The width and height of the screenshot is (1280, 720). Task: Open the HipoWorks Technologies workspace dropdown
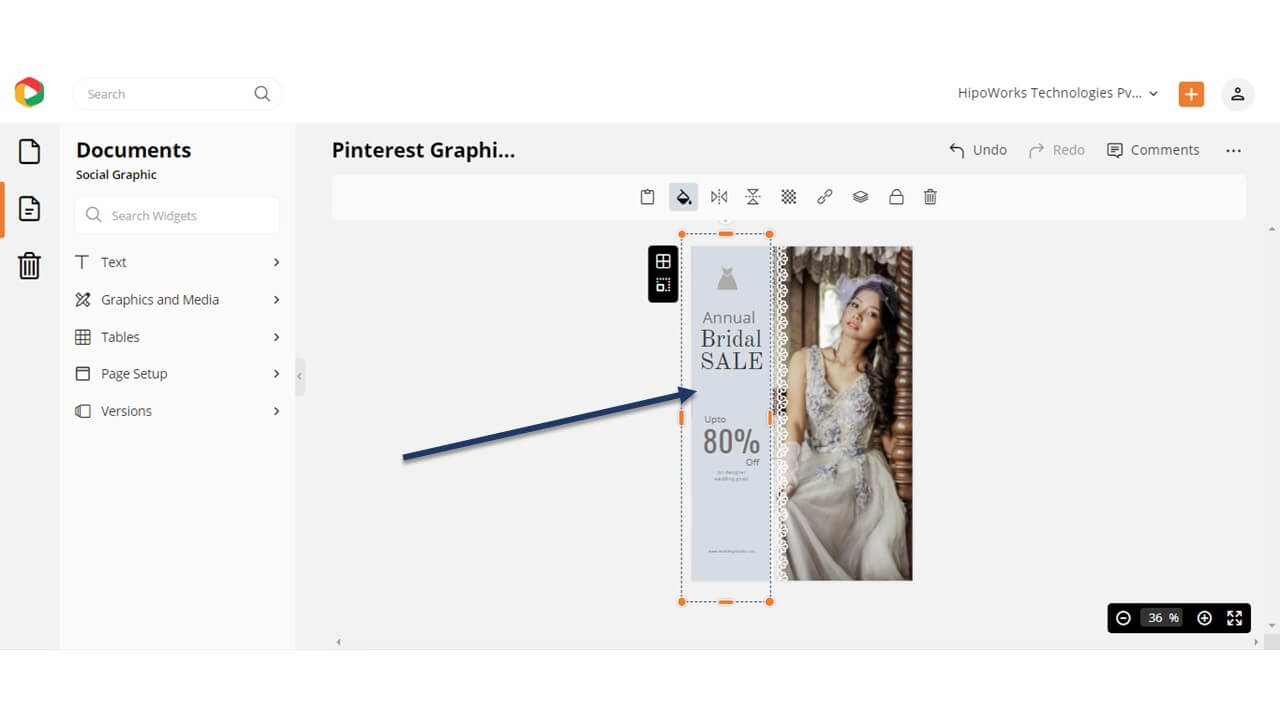(1055, 92)
